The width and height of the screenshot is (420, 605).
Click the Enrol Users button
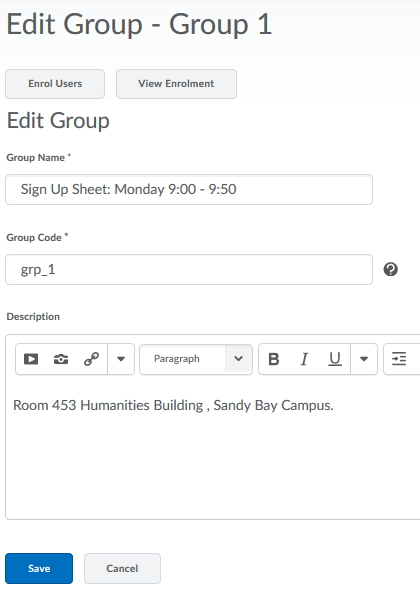pyautogui.click(x=55, y=84)
